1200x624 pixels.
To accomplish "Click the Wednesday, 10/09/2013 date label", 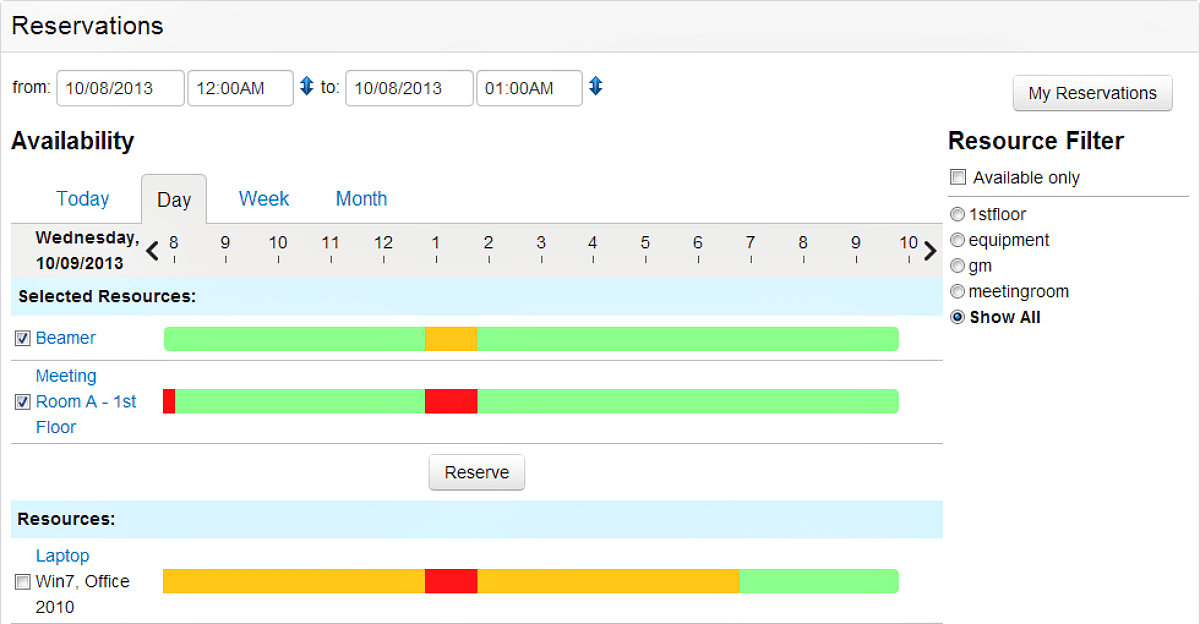I will coord(87,250).
